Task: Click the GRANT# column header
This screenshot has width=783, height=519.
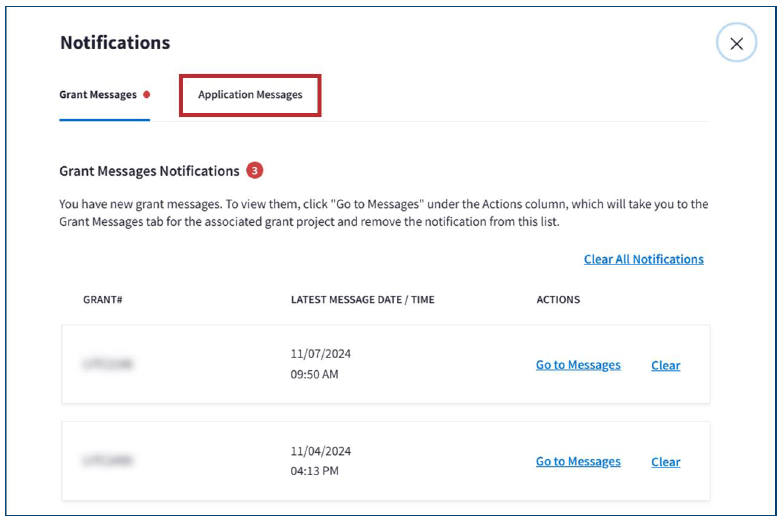Action: point(102,300)
